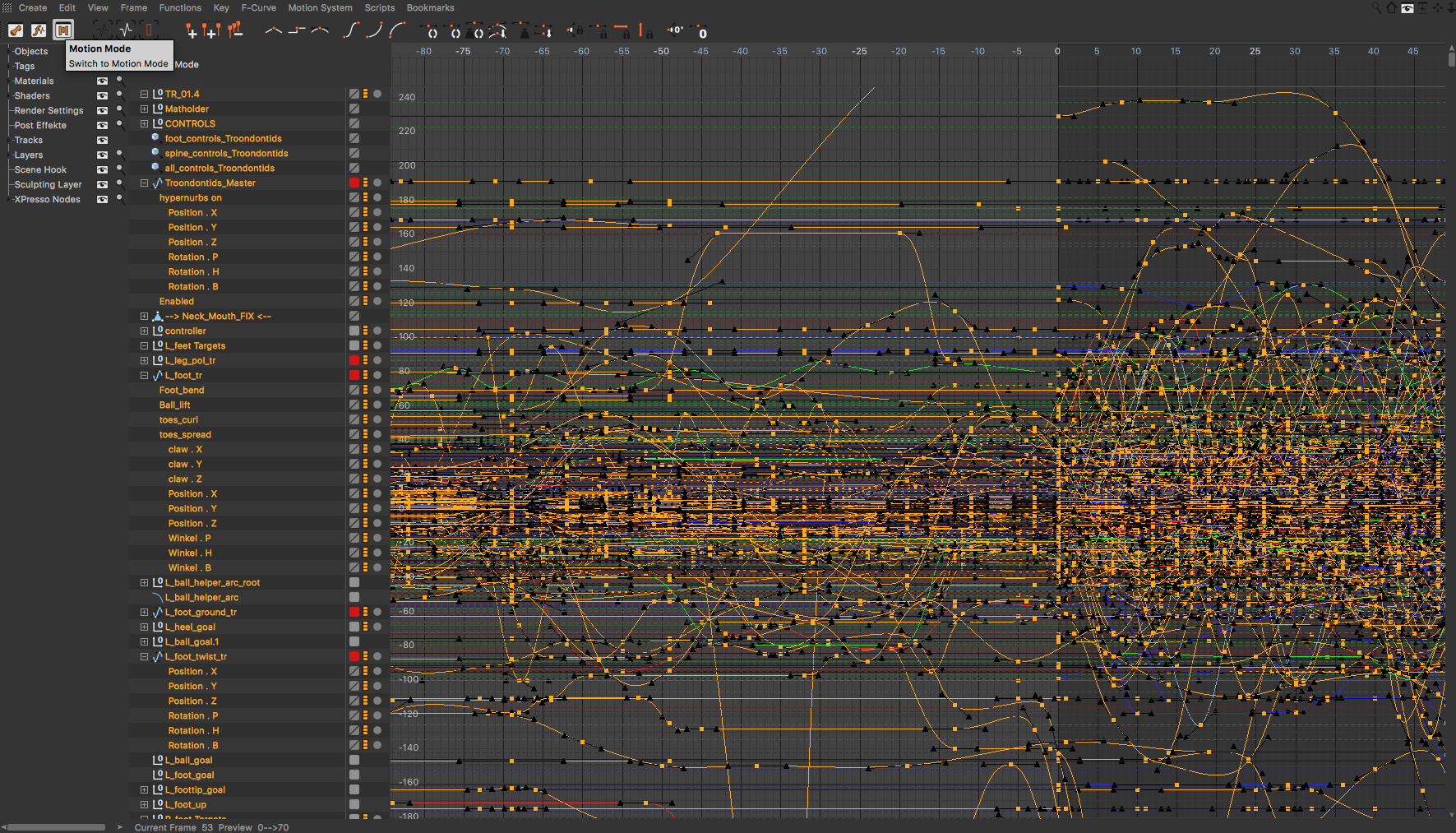Set Spline interpolation icon
Image resolution: width=1456 pixels, height=833 pixels.
pyautogui.click(x=321, y=30)
